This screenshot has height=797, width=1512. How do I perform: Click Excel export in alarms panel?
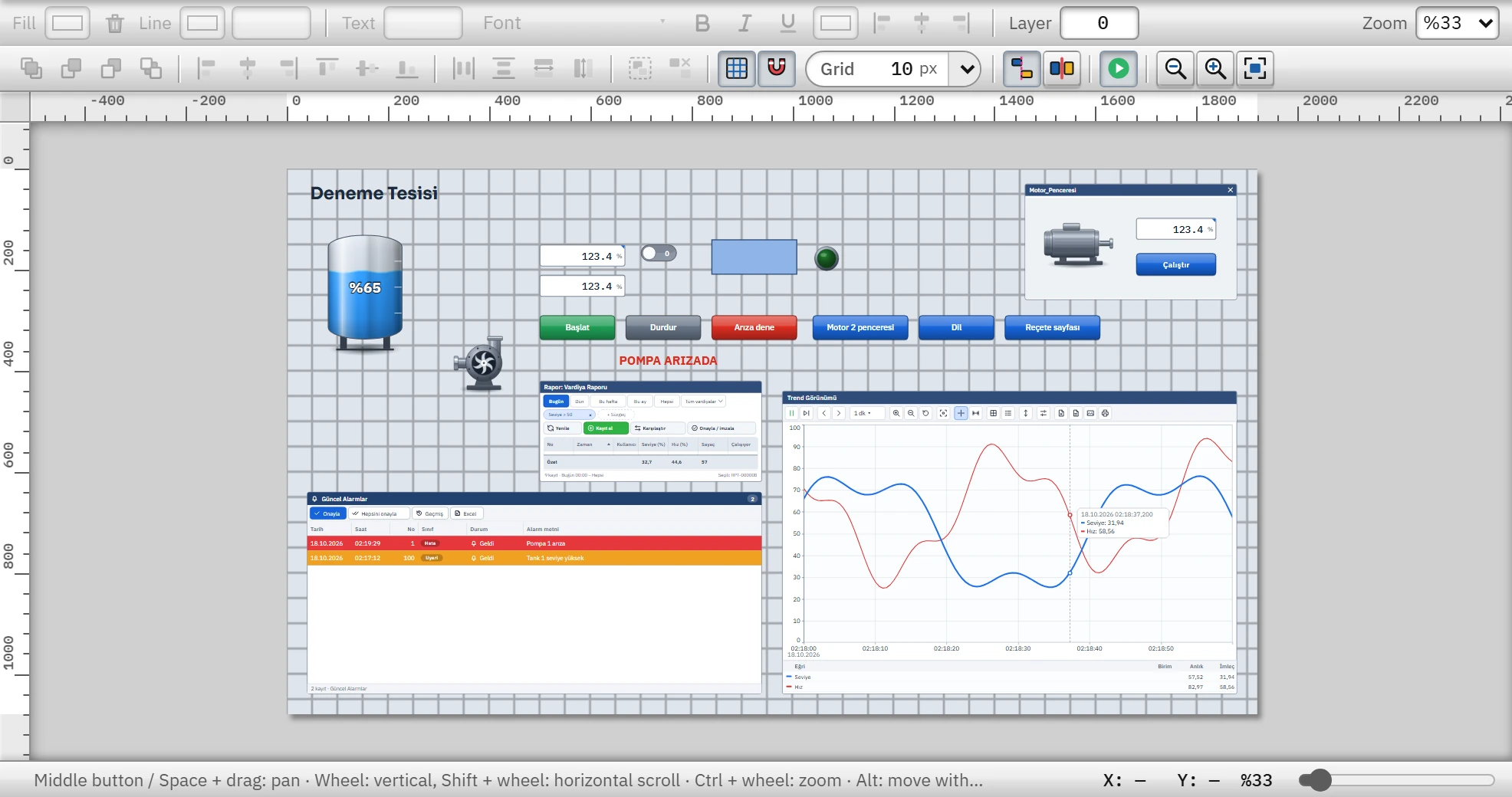(x=466, y=513)
